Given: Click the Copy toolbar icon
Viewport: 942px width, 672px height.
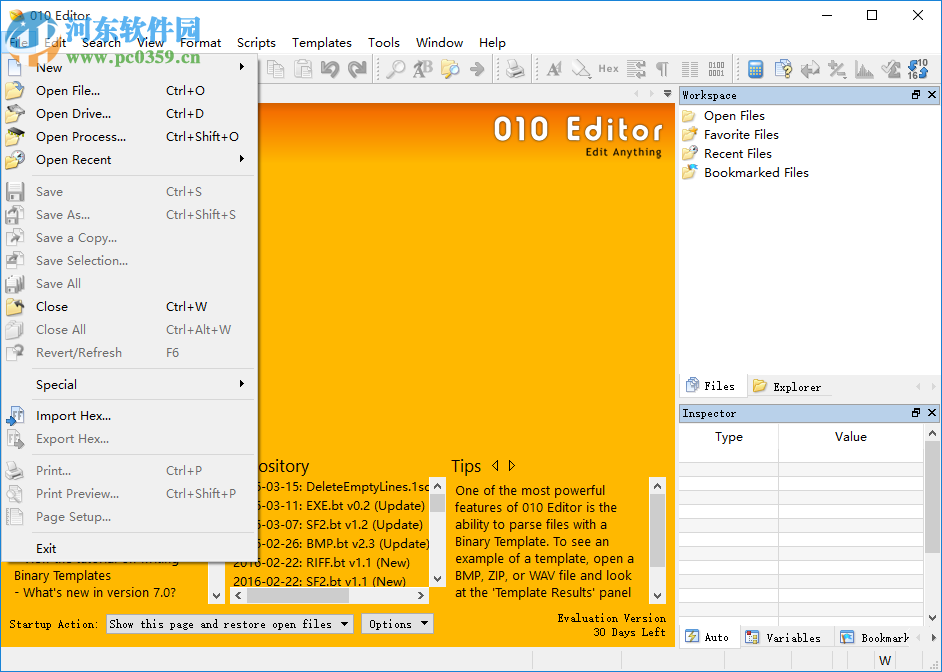Looking at the screenshot, I should tap(275, 69).
